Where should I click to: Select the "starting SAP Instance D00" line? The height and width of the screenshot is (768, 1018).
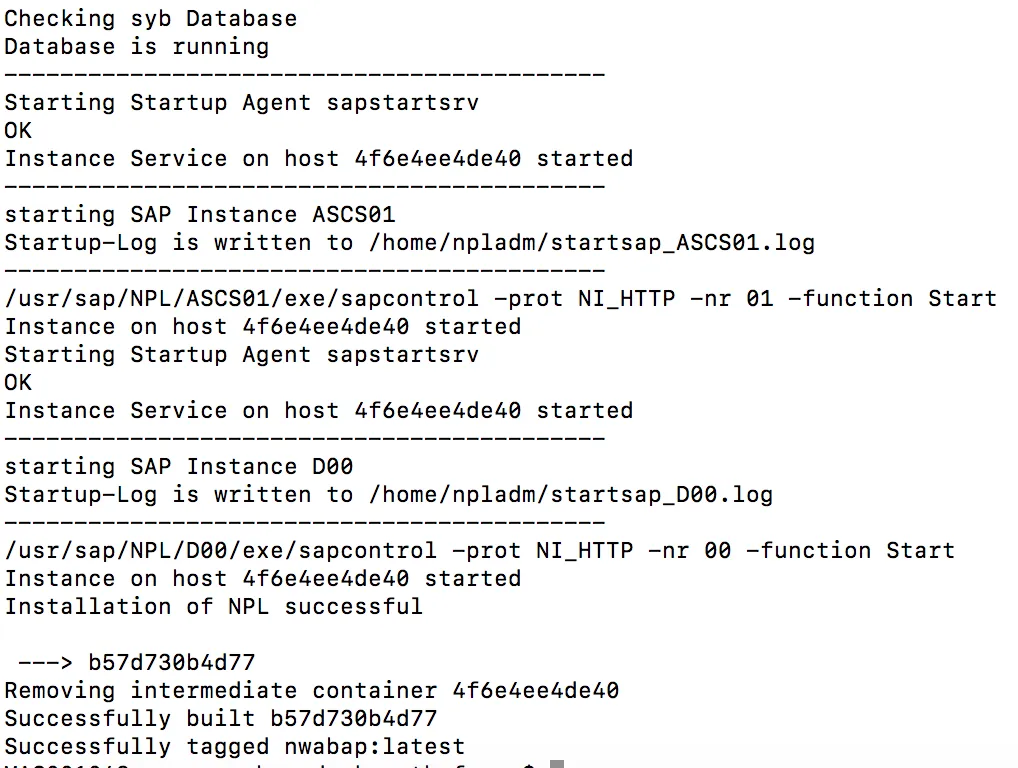[x=178, y=466]
